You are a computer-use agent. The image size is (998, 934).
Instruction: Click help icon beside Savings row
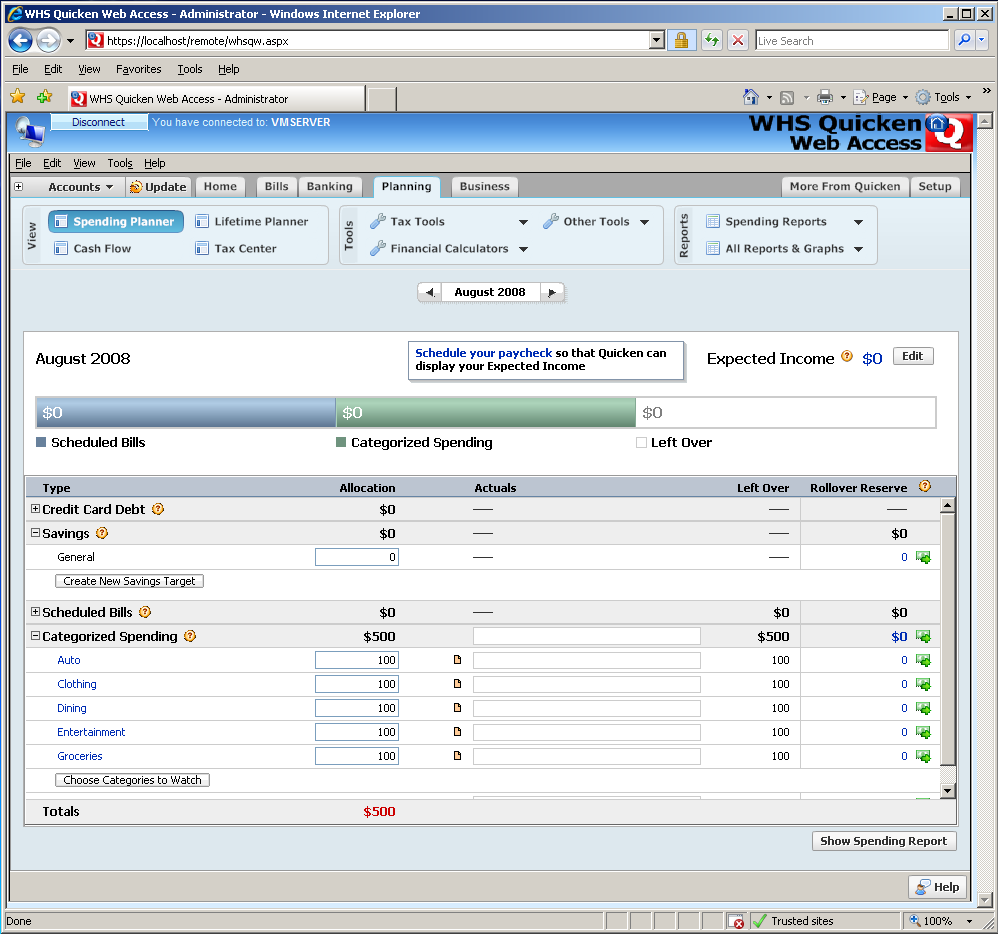102,533
